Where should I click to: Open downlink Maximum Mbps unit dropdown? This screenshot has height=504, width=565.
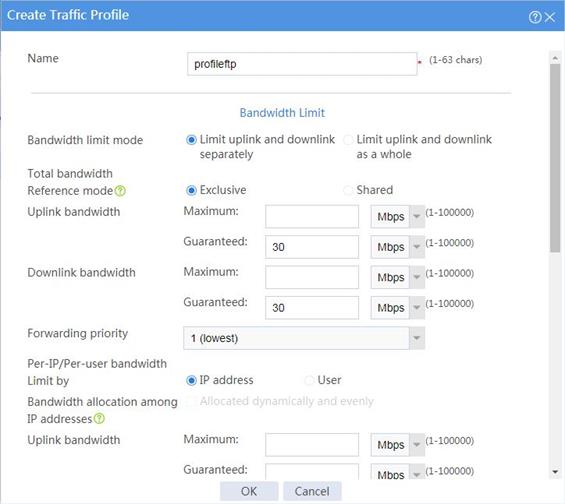[397, 277]
